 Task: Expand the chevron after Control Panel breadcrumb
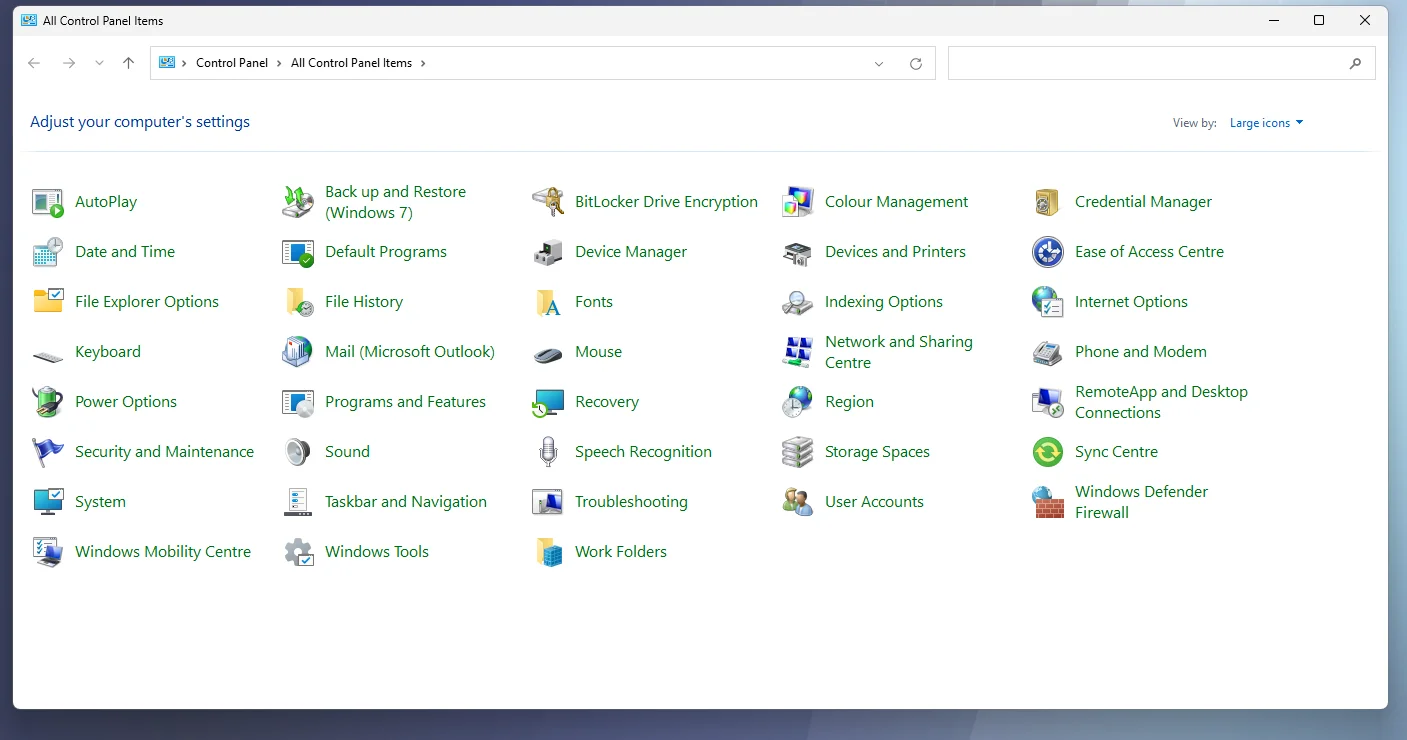click(x=279, y=63)
